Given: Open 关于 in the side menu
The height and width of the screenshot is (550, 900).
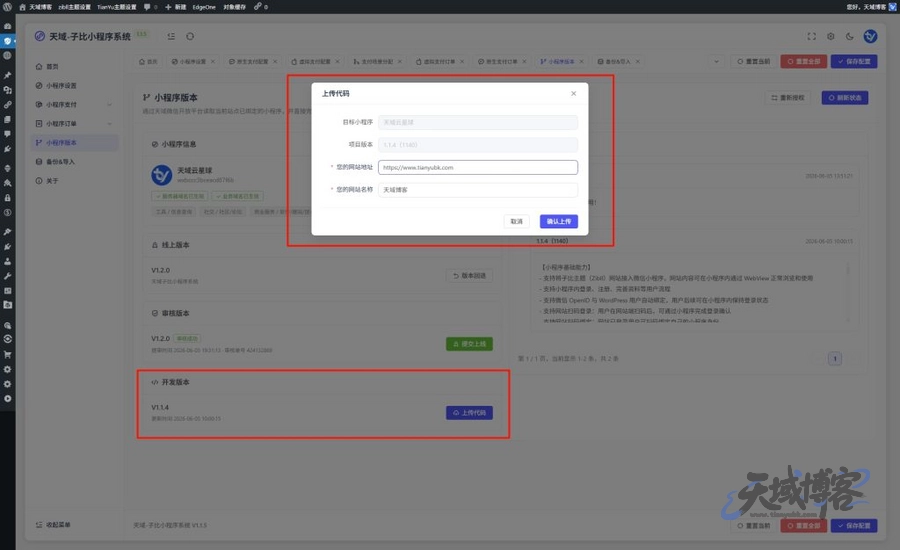Looking at the screenshot, I should coord(75,181).
